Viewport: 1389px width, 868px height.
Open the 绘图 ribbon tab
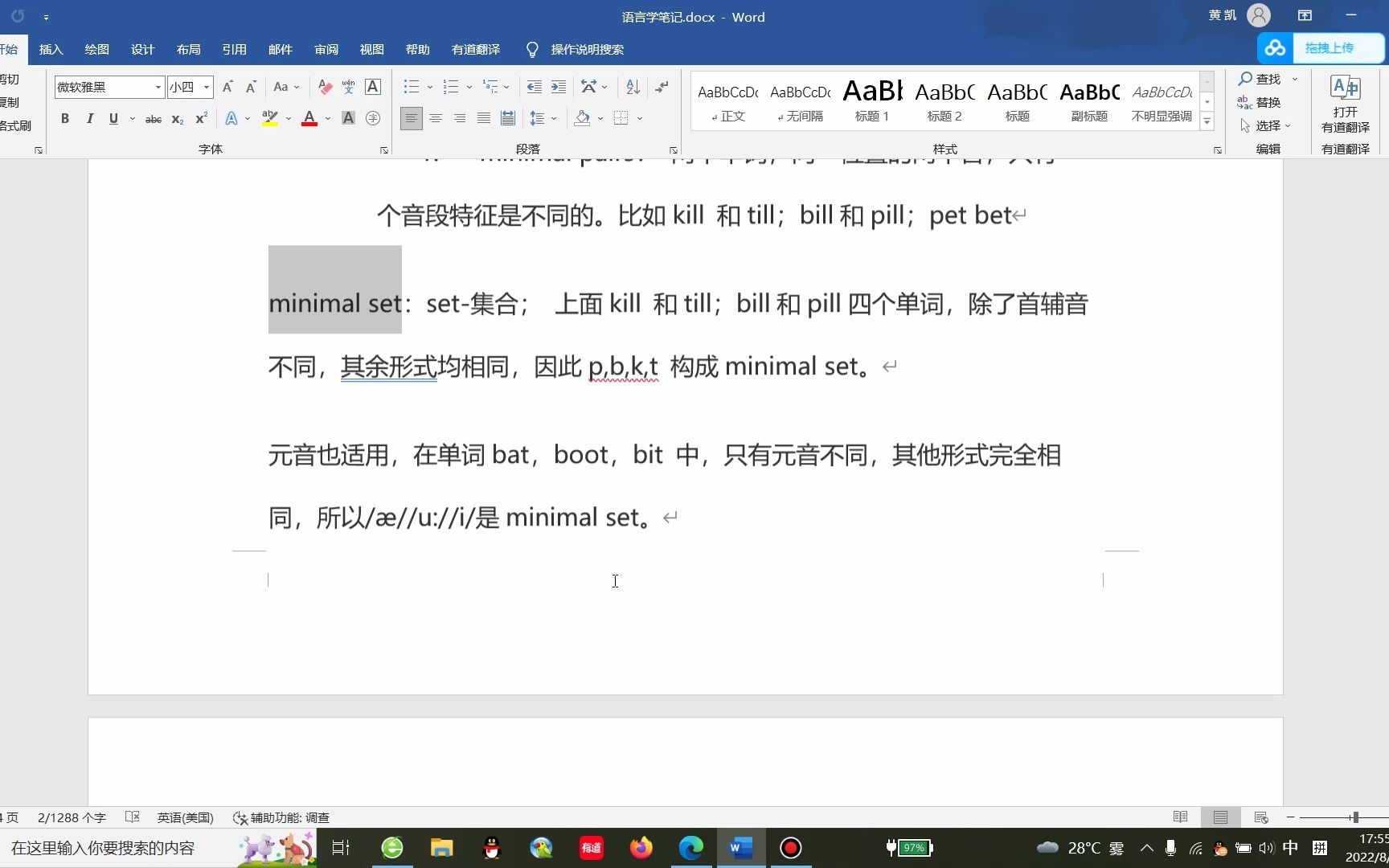(96, 49)
